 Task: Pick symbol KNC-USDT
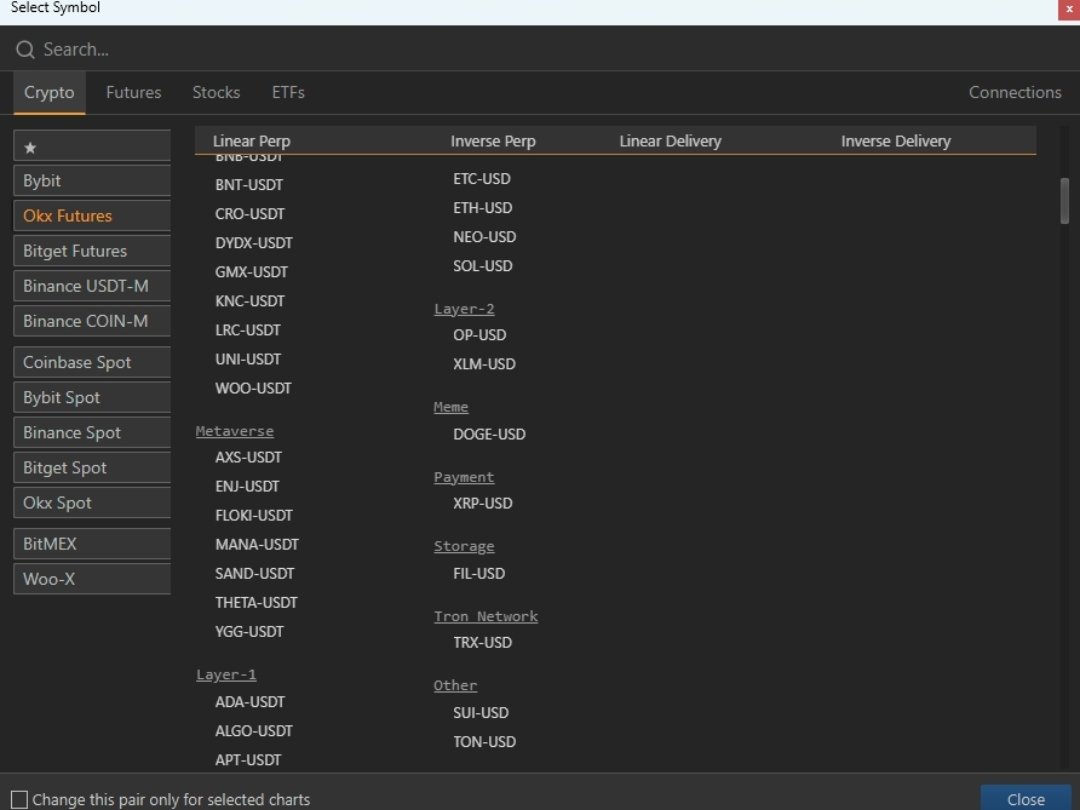[249, 301]
